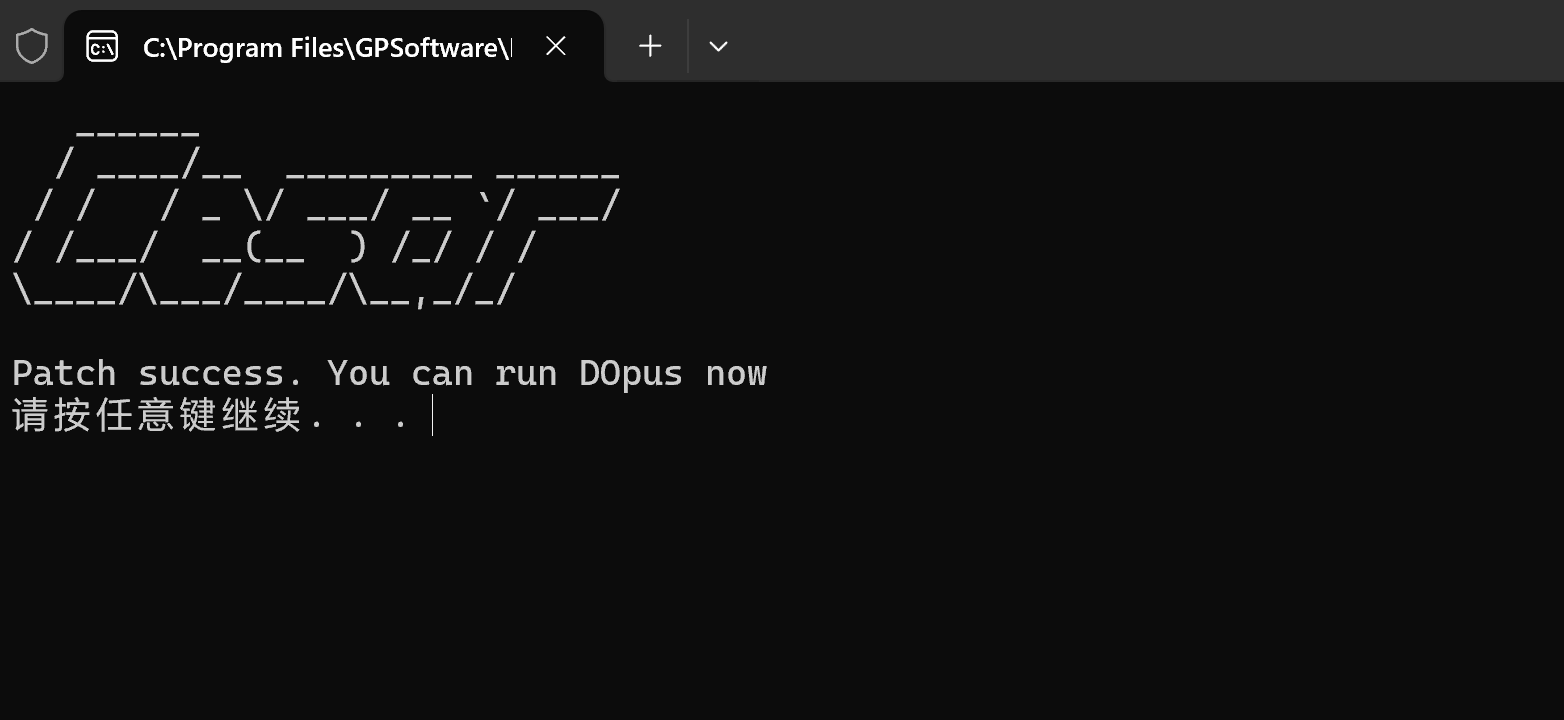Click the word "DOpus" in the message
The height and width of the screenshot is (720, 1564).
click(631, 373)
